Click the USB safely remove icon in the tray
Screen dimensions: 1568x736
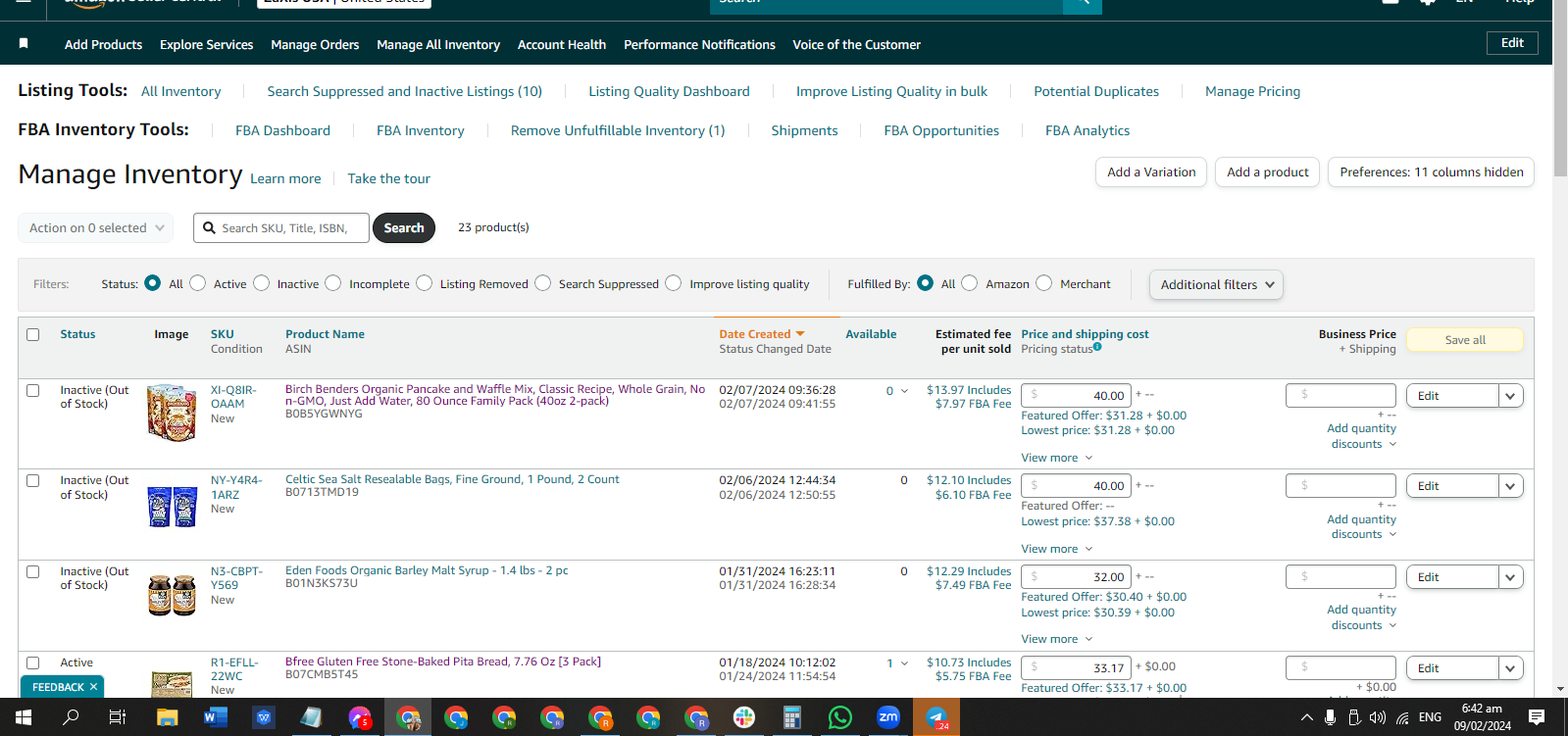tap(1354, 717)
